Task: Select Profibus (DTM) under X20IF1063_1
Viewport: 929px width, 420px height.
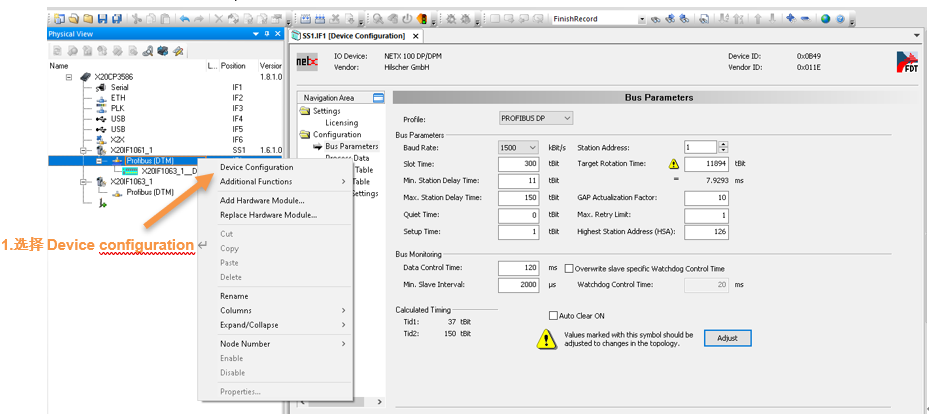Action: pyautogui.click(x=150, y=193)
